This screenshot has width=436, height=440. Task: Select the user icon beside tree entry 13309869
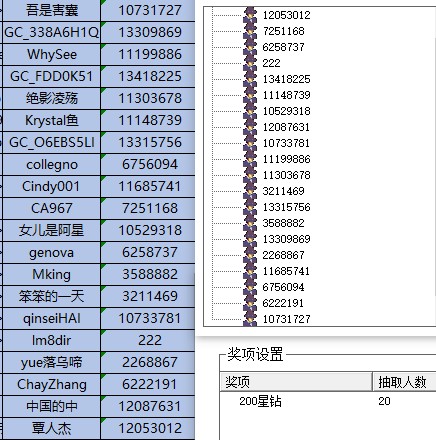click(x=250, y=239)
